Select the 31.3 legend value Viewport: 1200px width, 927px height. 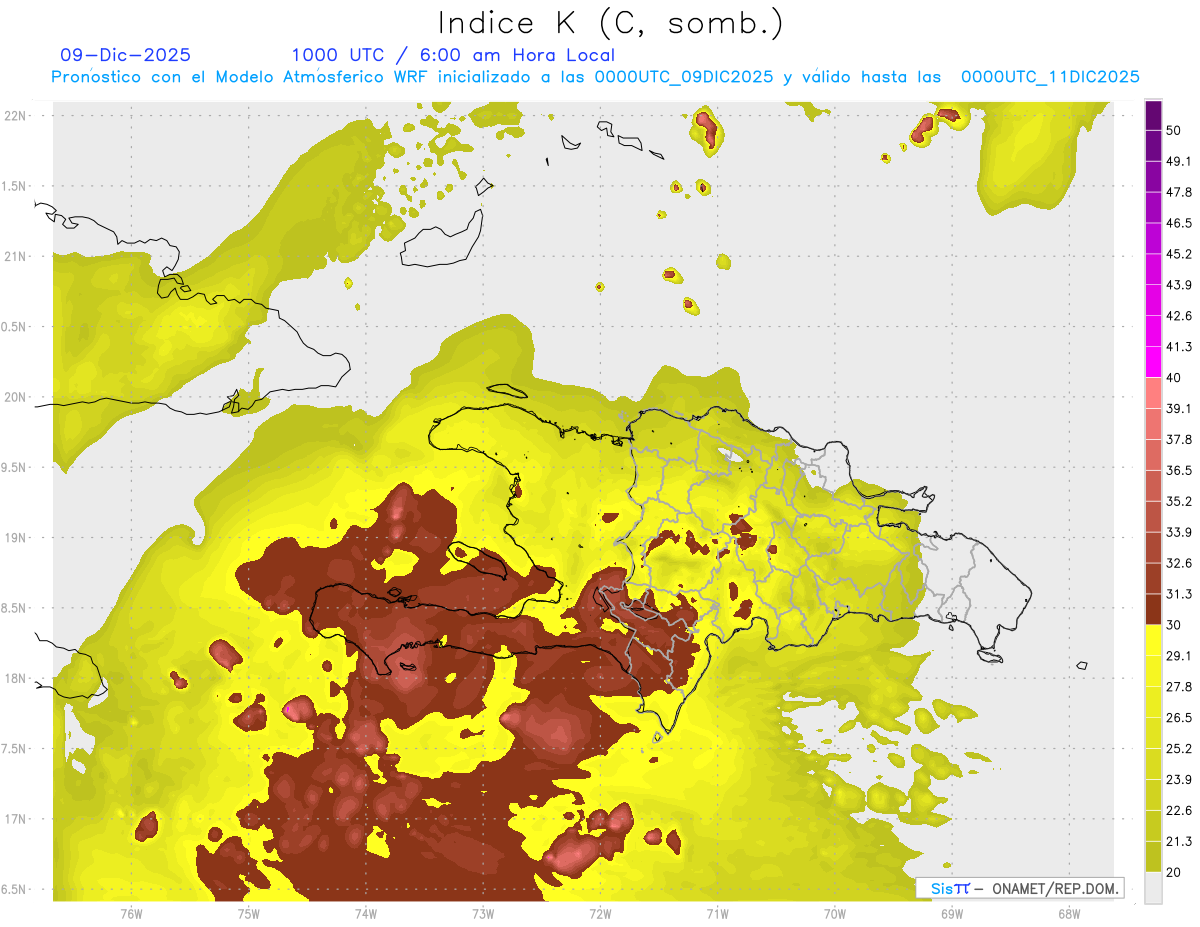click(1178, 594)
